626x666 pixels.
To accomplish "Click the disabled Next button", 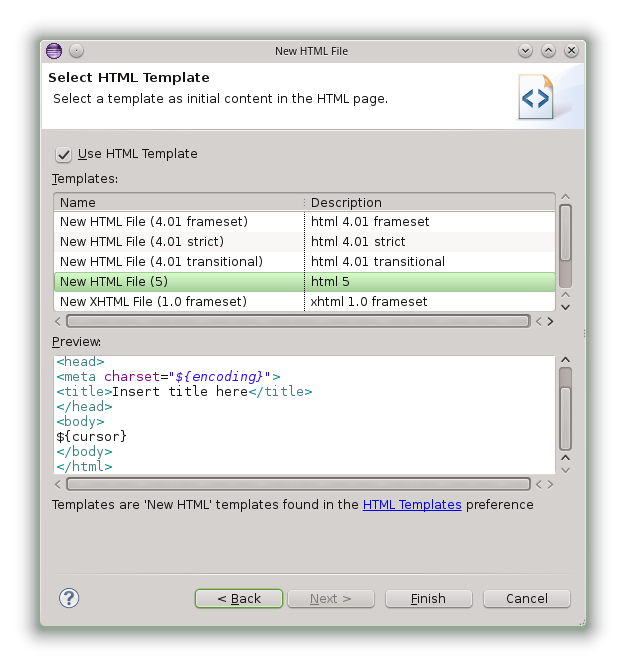I will [331, 598].
